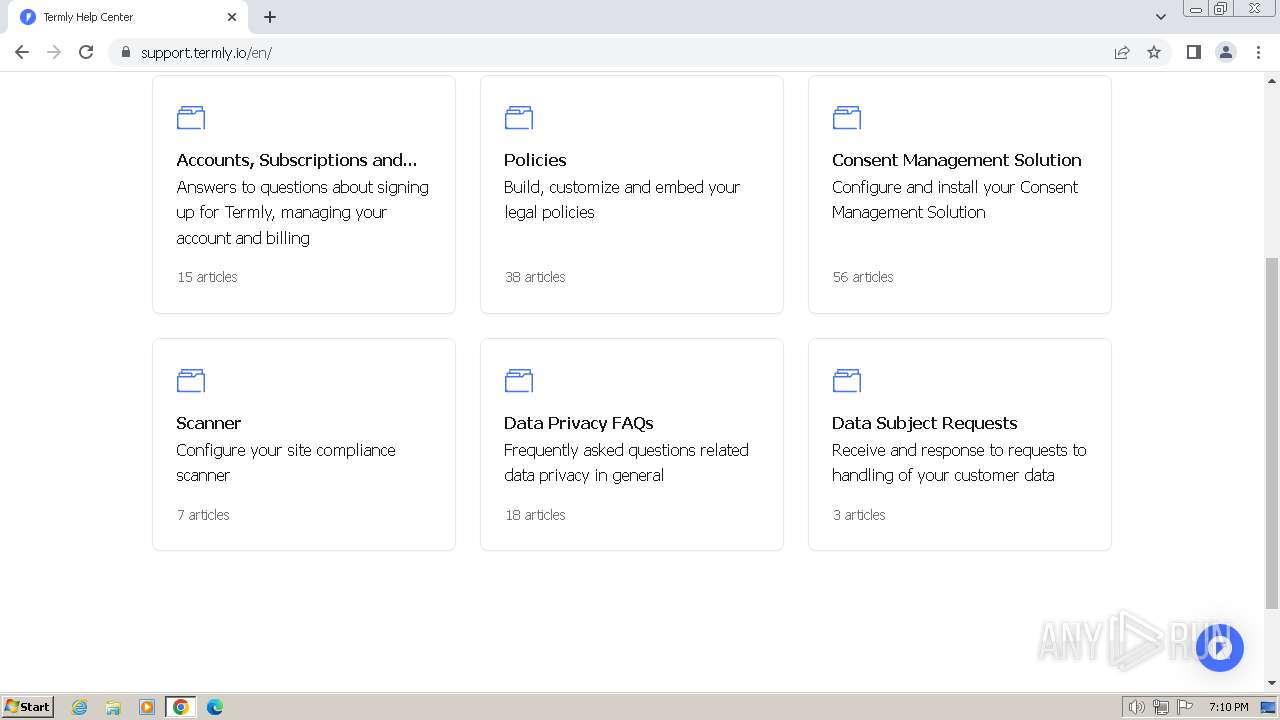Open the chat widget launcher
Viewport: 1280px width, 720px height.
pyautogui.click(x=1218, y=647)
